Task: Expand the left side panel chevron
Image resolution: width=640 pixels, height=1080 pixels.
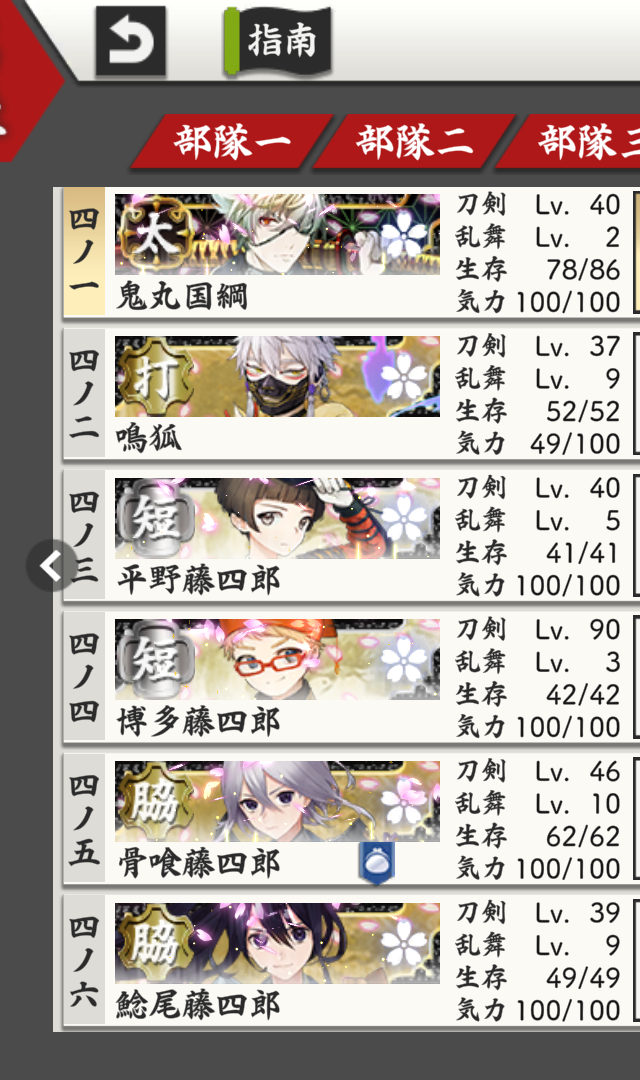Action: [52, 566]
